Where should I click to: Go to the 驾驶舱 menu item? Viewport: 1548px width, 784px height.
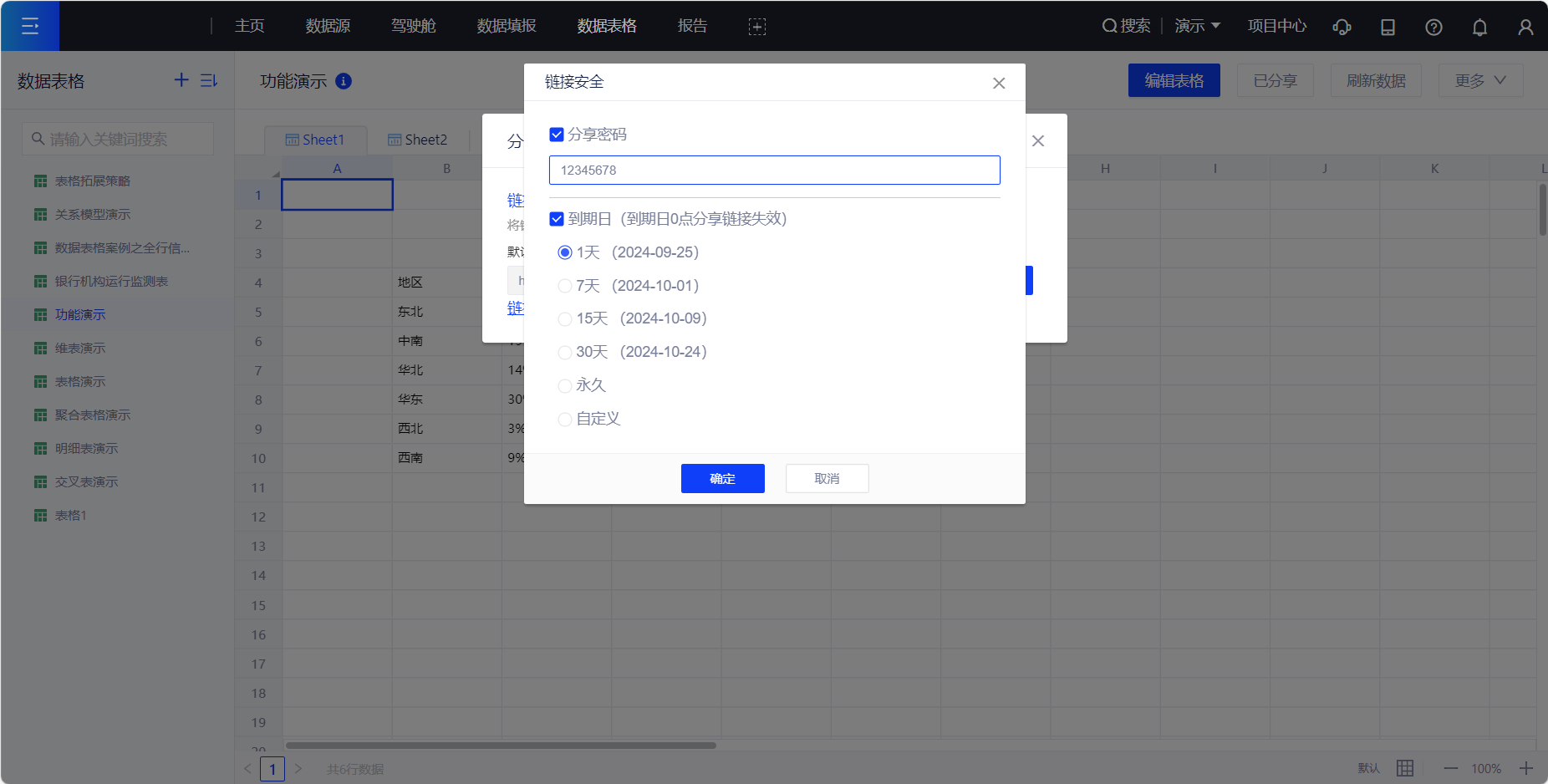pos(414,26)
